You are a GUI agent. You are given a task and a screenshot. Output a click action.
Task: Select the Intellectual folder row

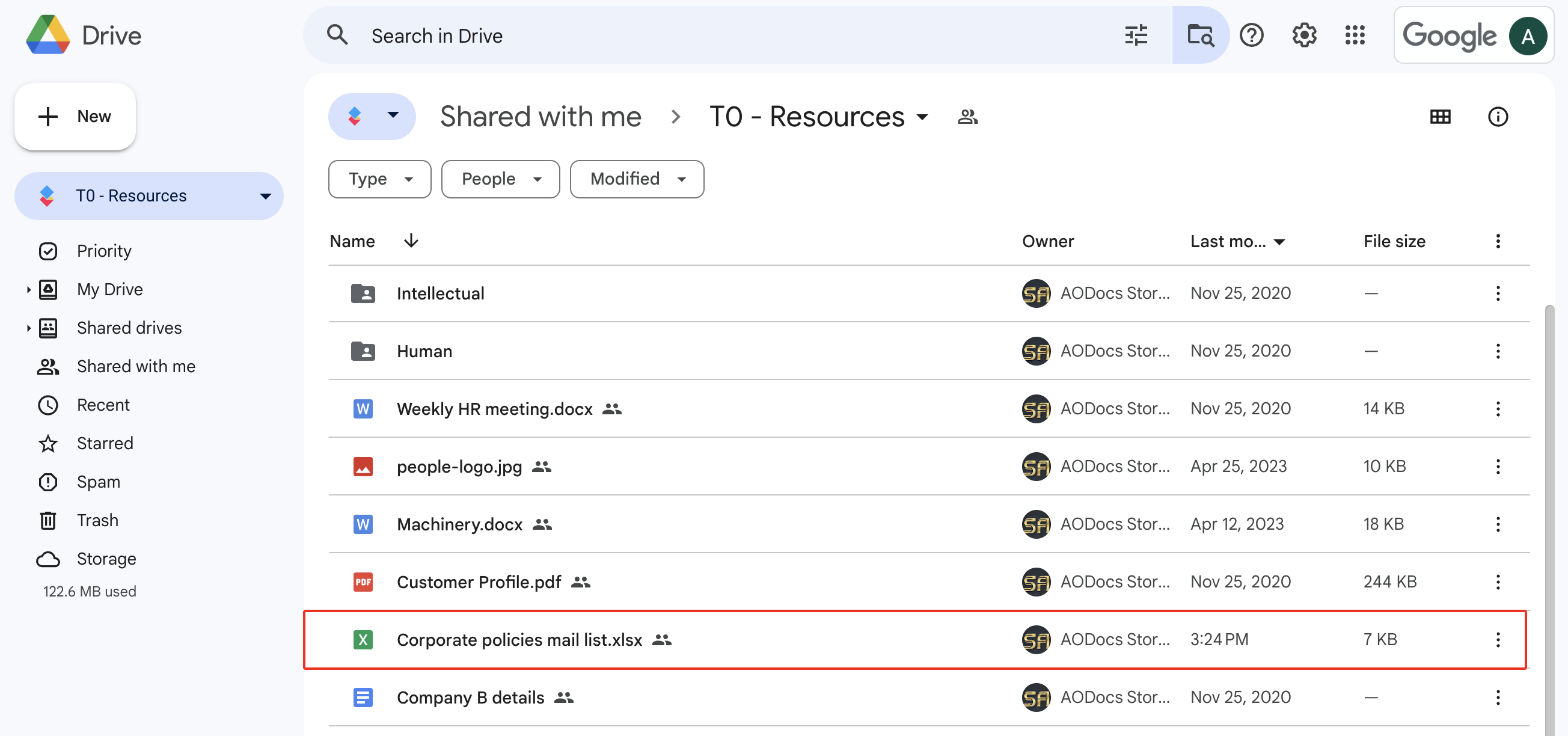click(929, 293)
